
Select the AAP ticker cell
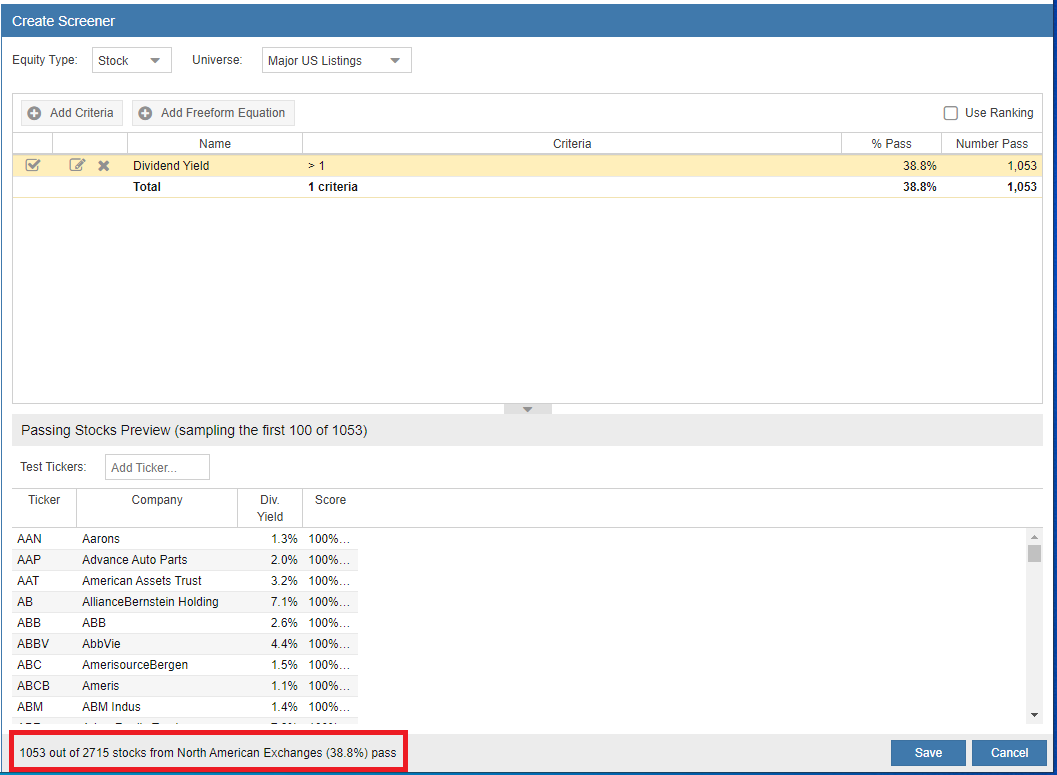tap(29, 559)
